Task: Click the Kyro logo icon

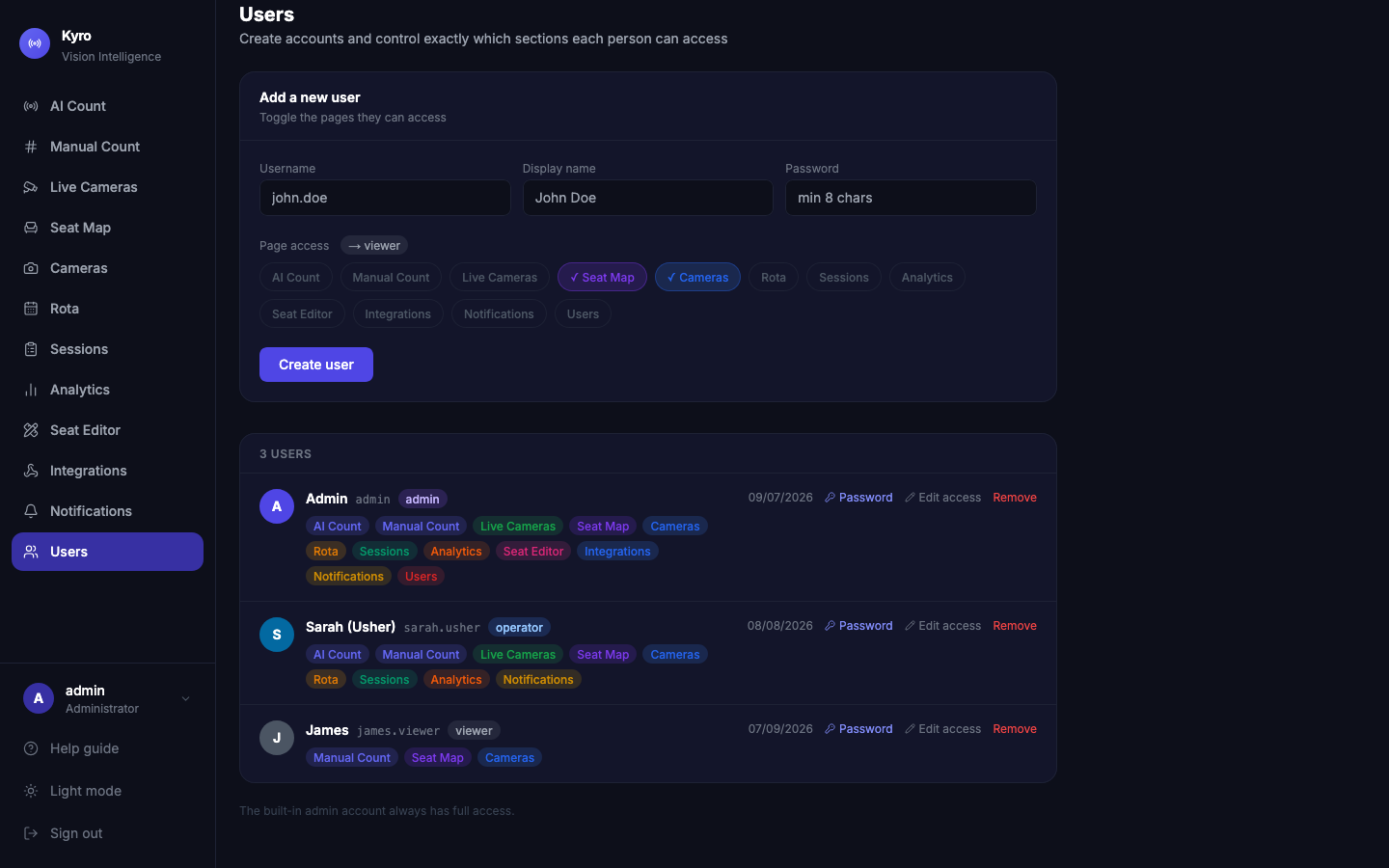Action: pyautogui.click(x=35, y=43)
